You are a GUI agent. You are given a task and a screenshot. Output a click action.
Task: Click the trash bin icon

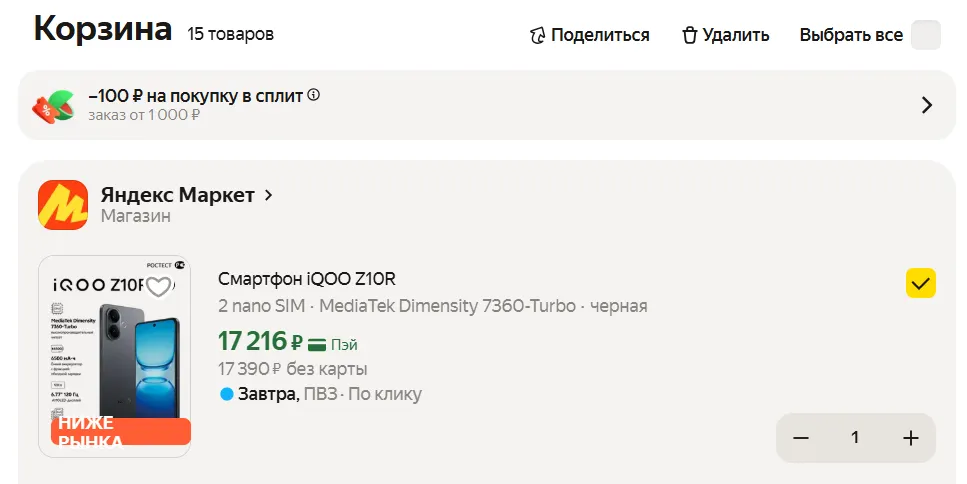point(689,36)
